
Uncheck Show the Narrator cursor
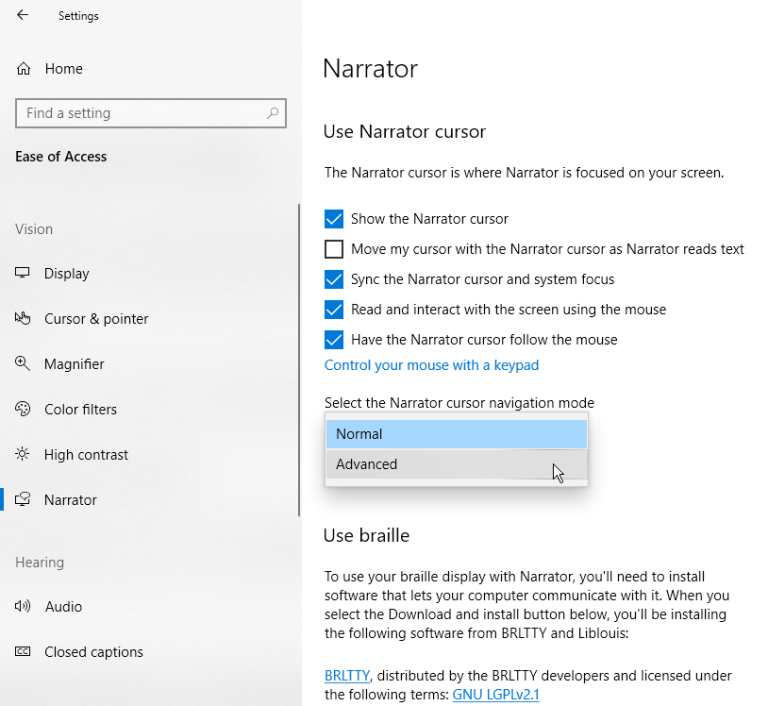[334, 219]
